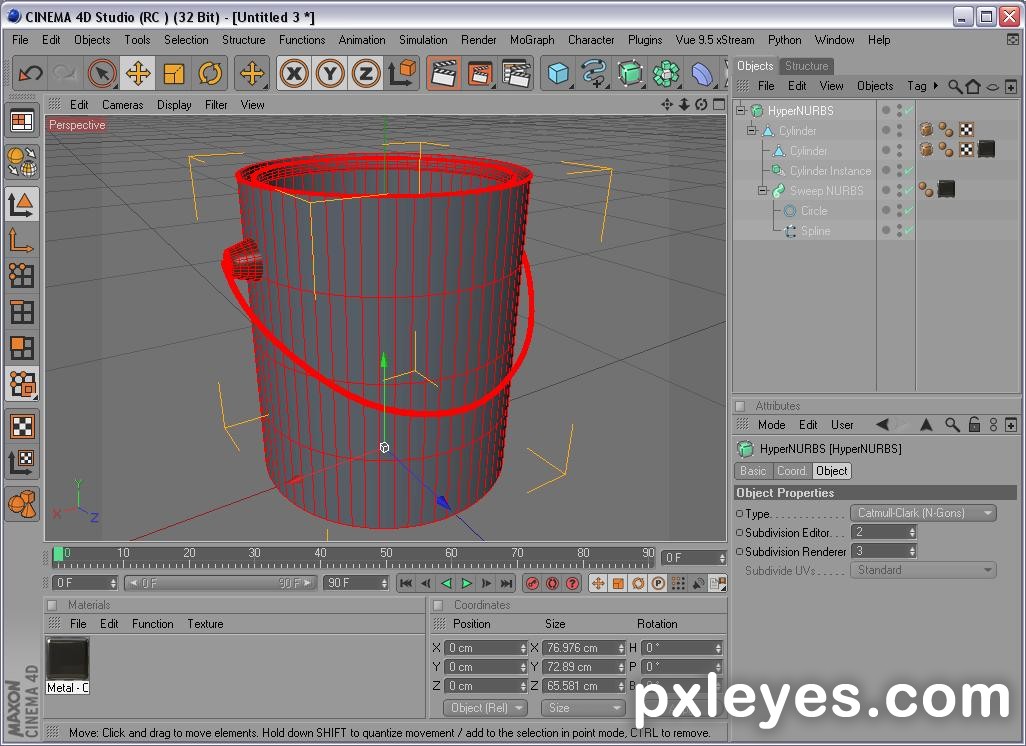Collapse the HyperNURBS tree node

pyautogui.click(x=741, y=111)
